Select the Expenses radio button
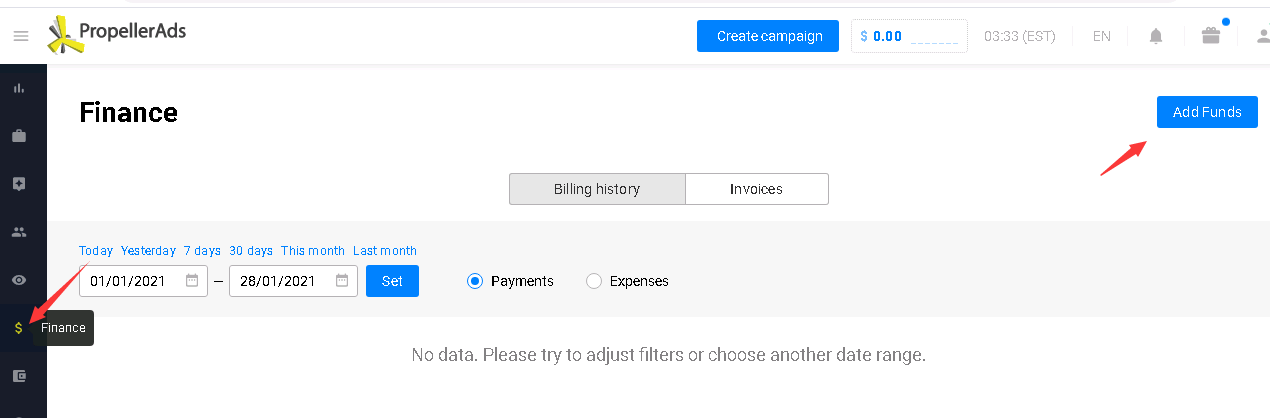Screen dimensions: 1270x418 (594, 281)
